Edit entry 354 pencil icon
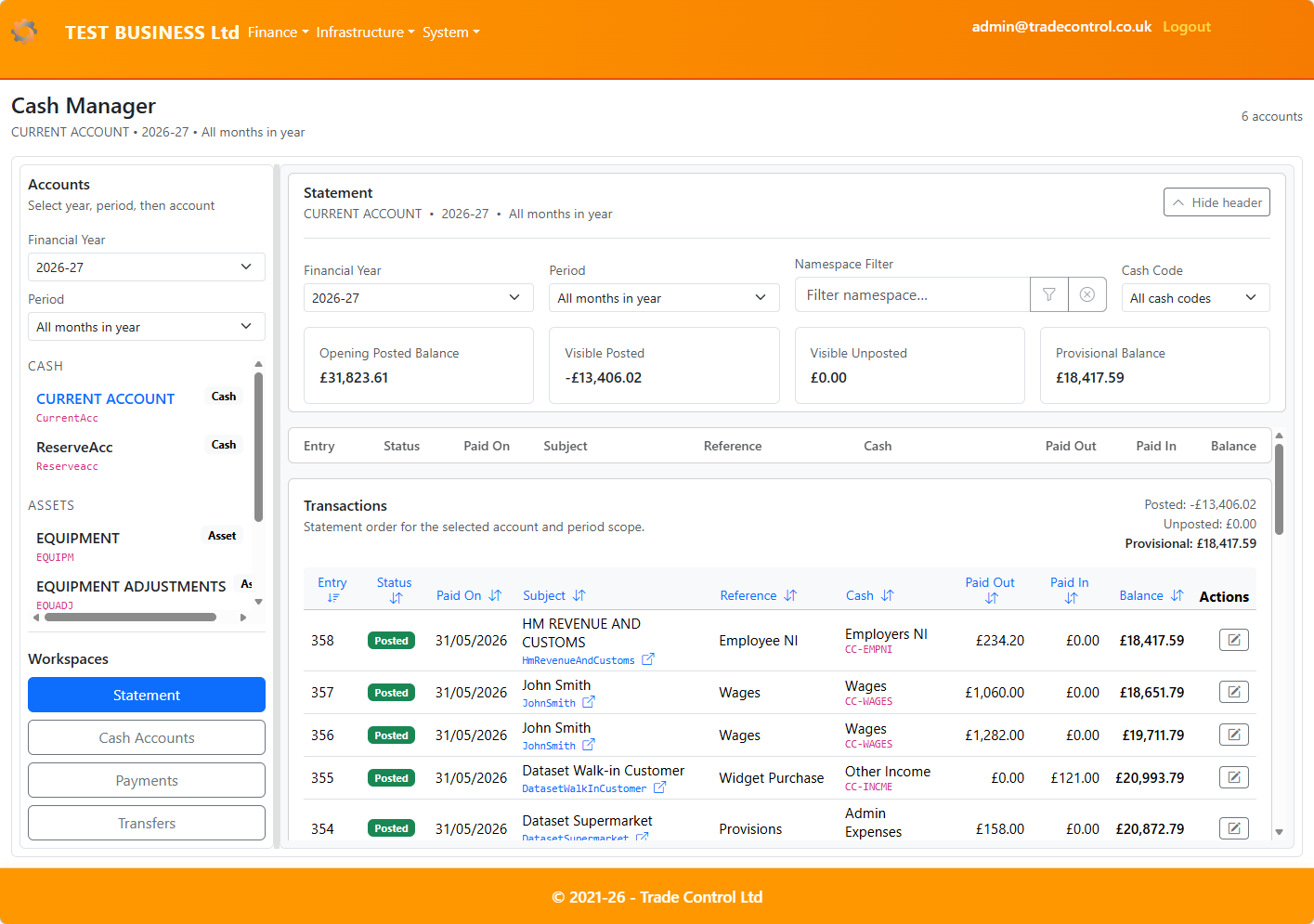Image resolution: width=1314 pixels, height=924 pixels. [1234, 828]
